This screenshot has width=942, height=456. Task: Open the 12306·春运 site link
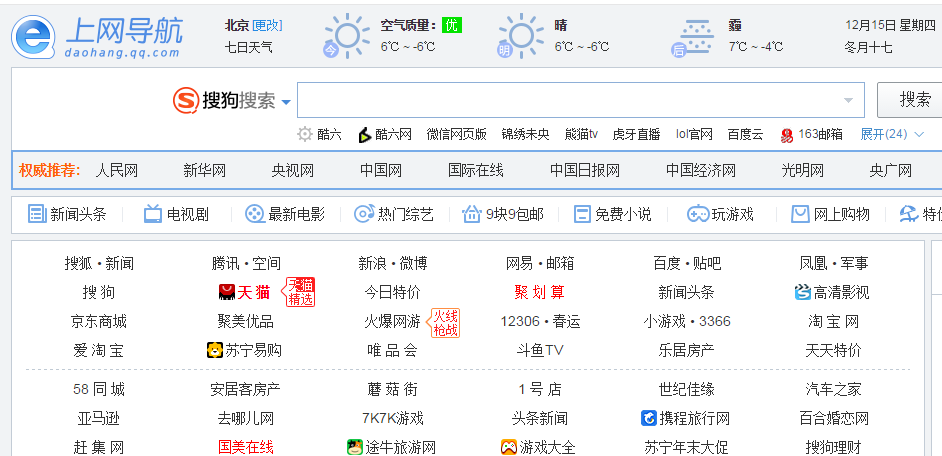click(540, 321)
